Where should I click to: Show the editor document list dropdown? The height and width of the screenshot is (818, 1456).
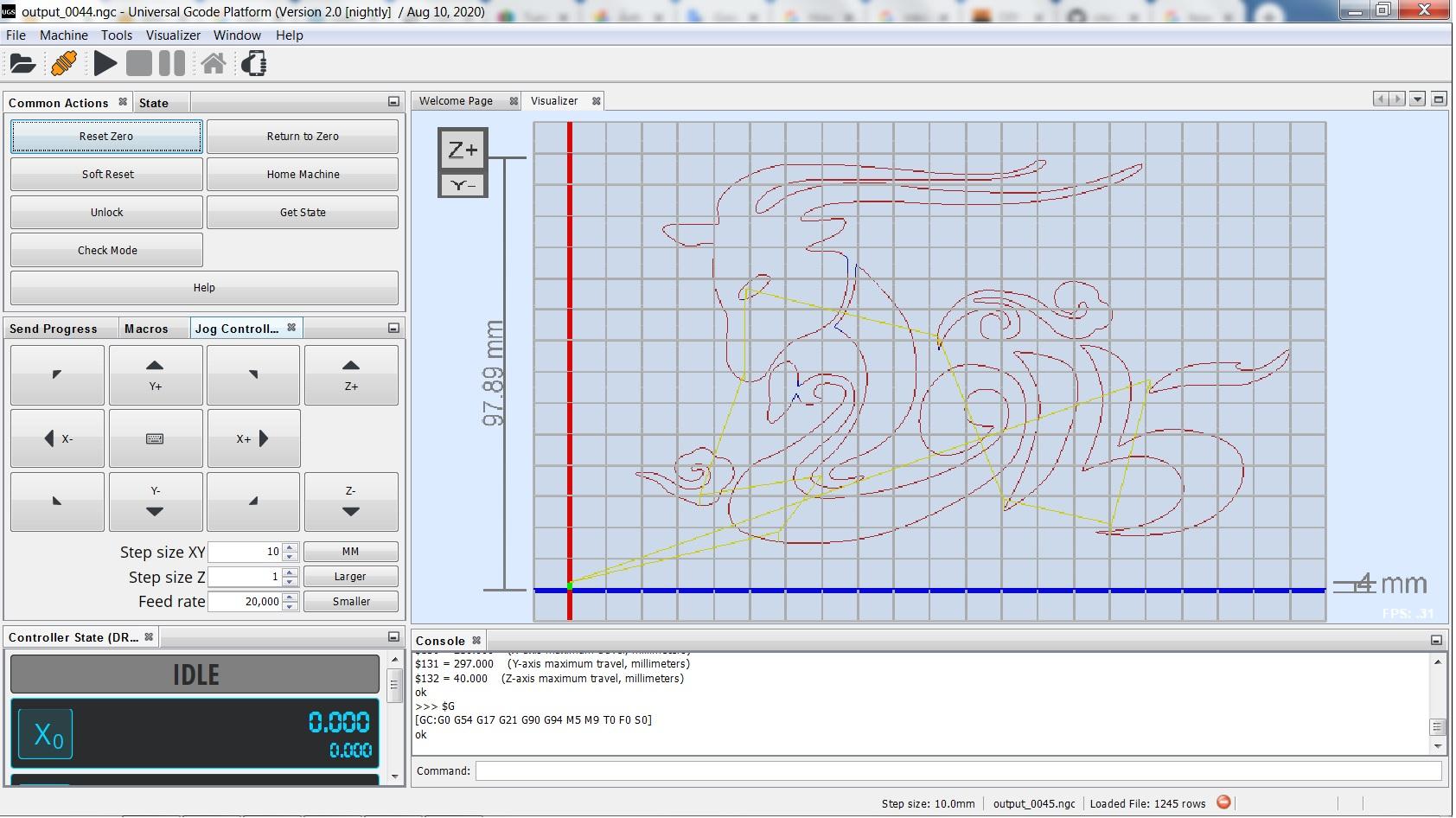click(1417, 99)
